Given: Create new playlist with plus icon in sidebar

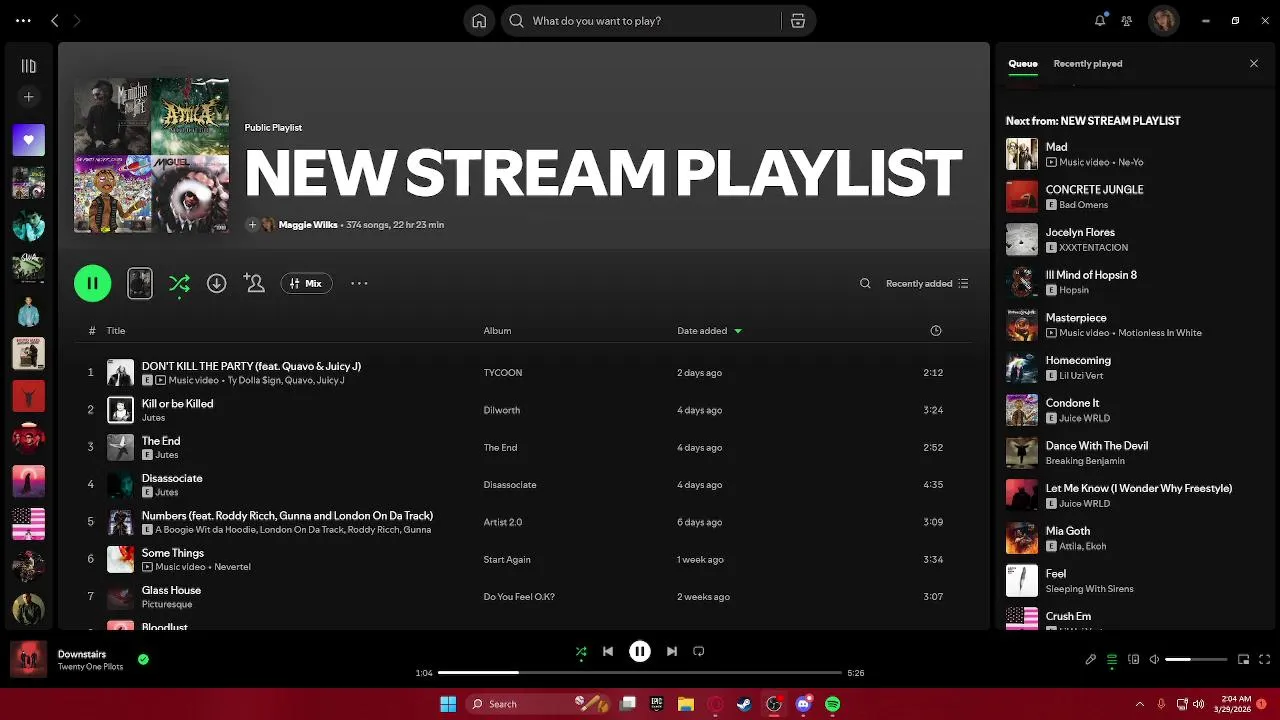Looking at the screenshot, I should (28, 97).
